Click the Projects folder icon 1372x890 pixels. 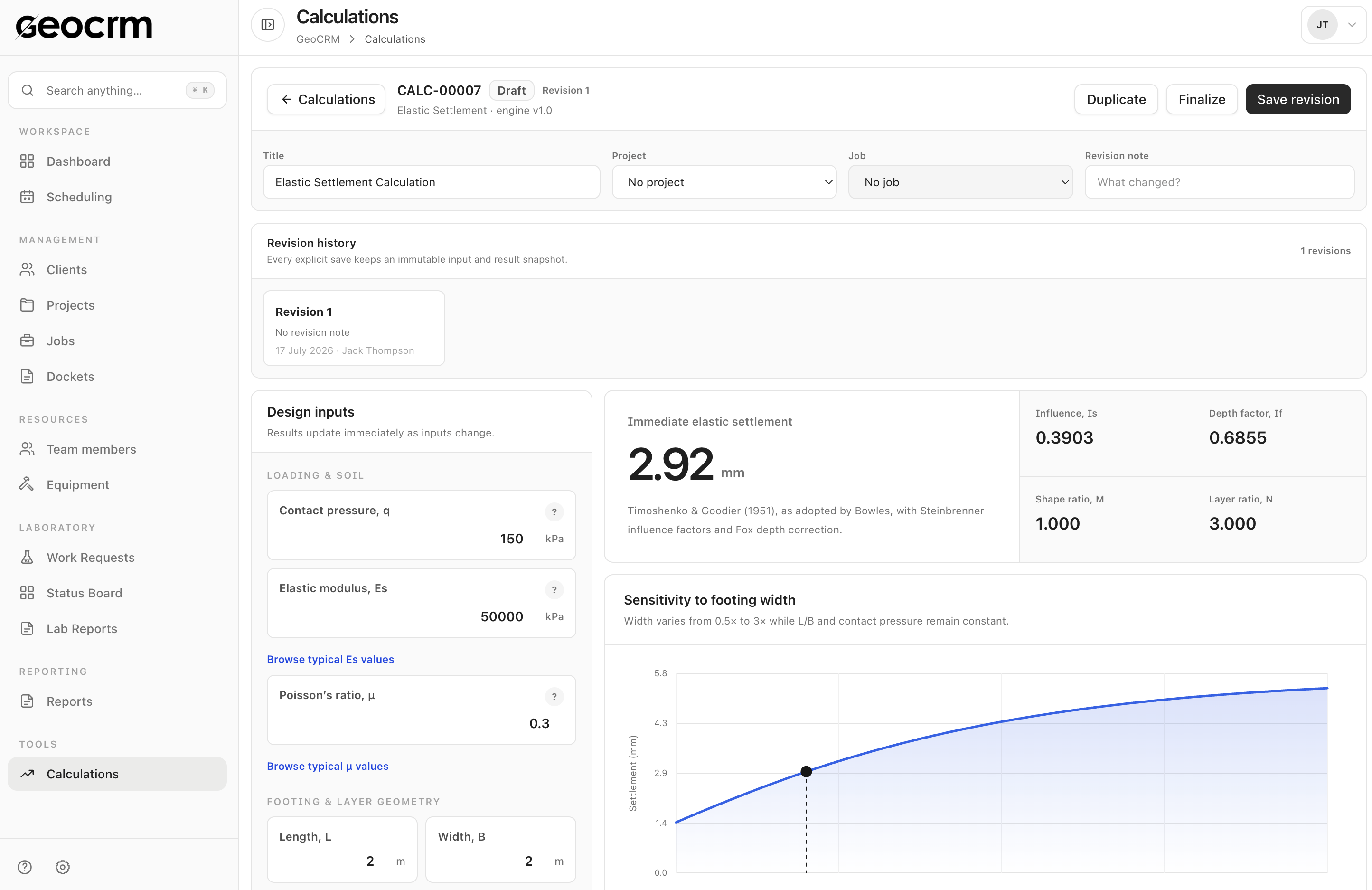(27, 306)
